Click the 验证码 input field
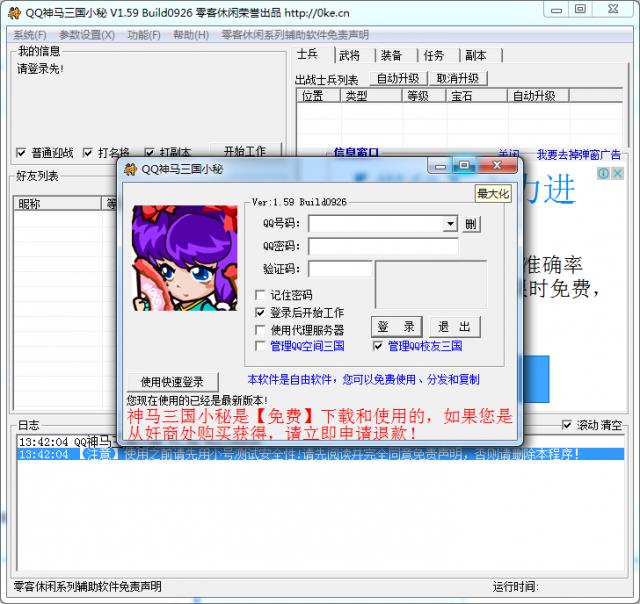The width and height of the screenshot is (640, 604). tap(340, 269)
